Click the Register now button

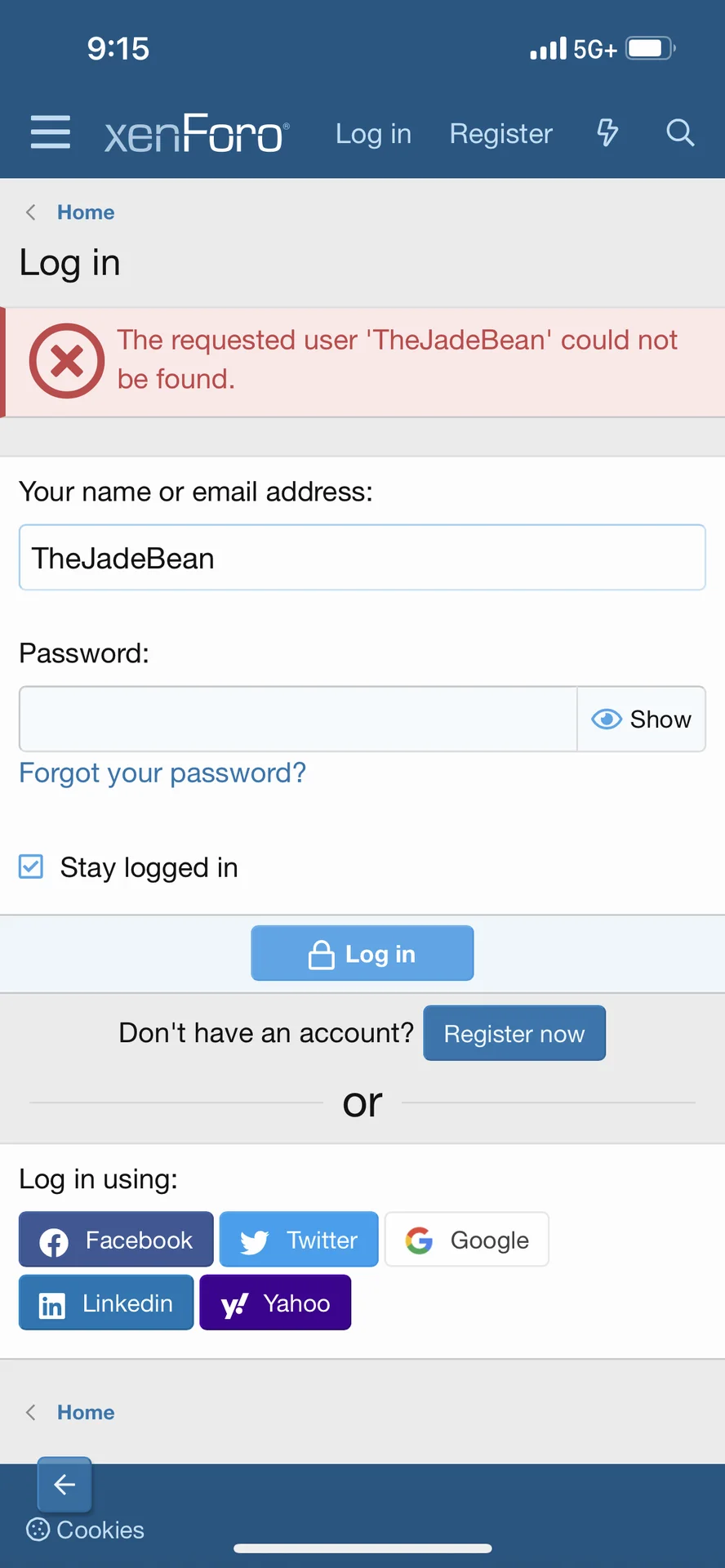click(x=514, y=1034)
